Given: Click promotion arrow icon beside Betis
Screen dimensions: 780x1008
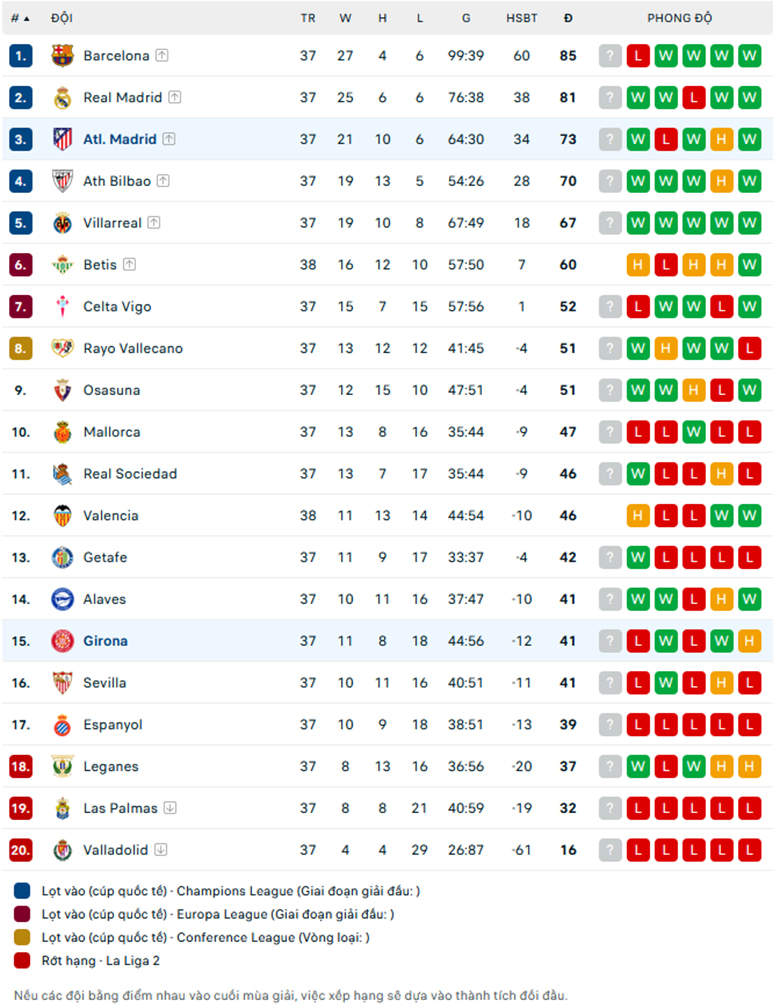Looking at the screenshot, I should (129, 264).
